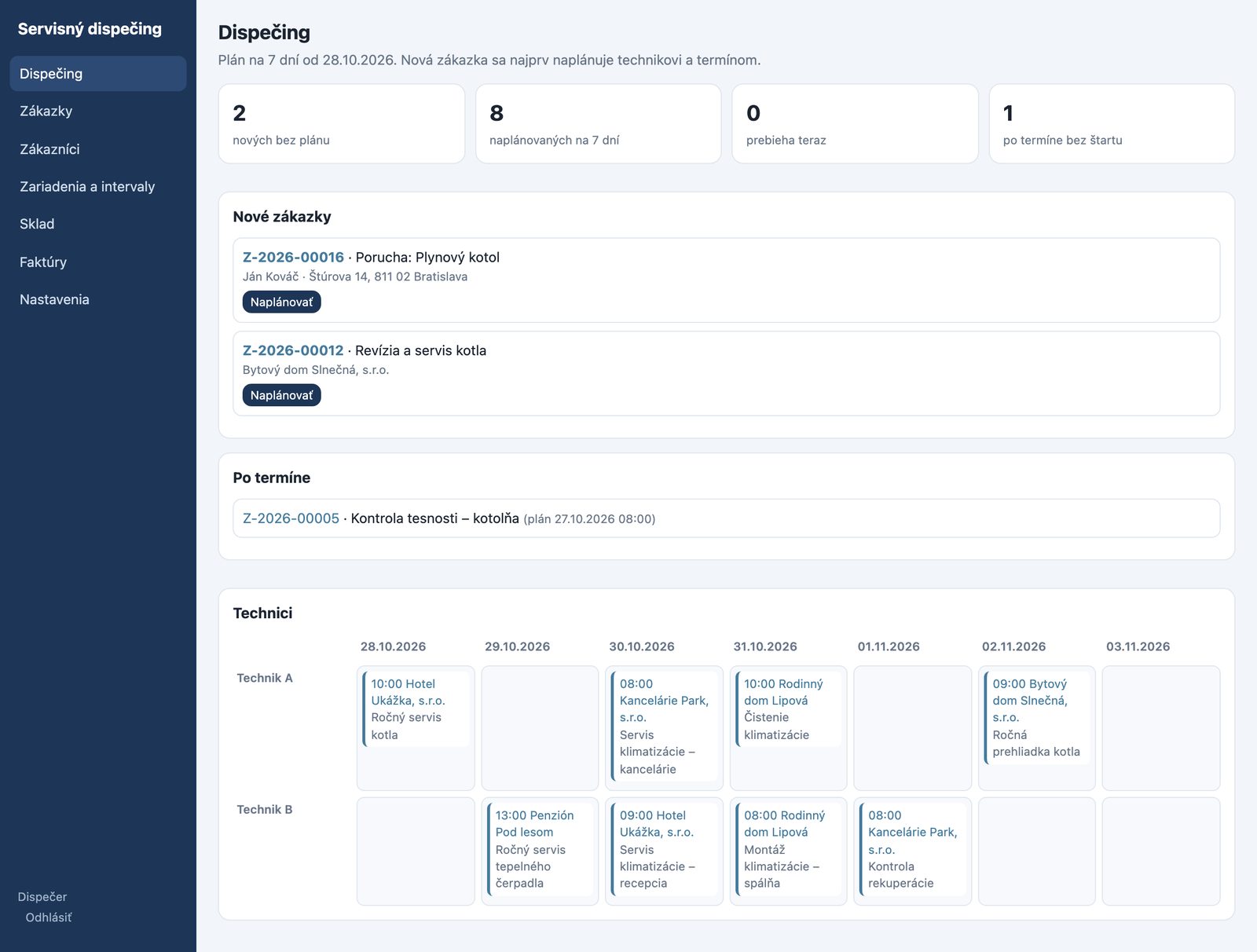Open 09:00 Bytový dom Slnečná job
1257x952 pixels.
(1036, 718)
